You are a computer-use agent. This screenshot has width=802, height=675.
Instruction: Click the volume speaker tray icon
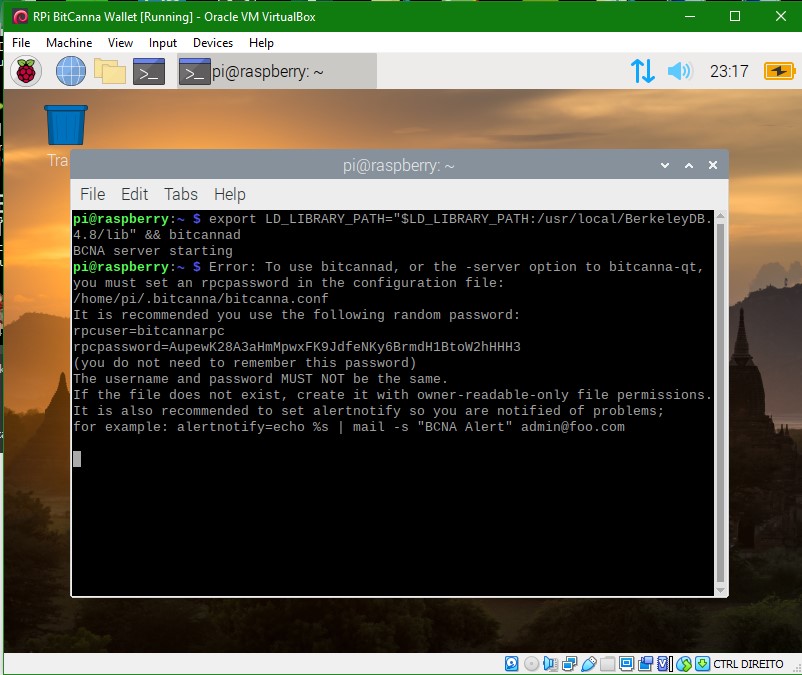(680, 71)
